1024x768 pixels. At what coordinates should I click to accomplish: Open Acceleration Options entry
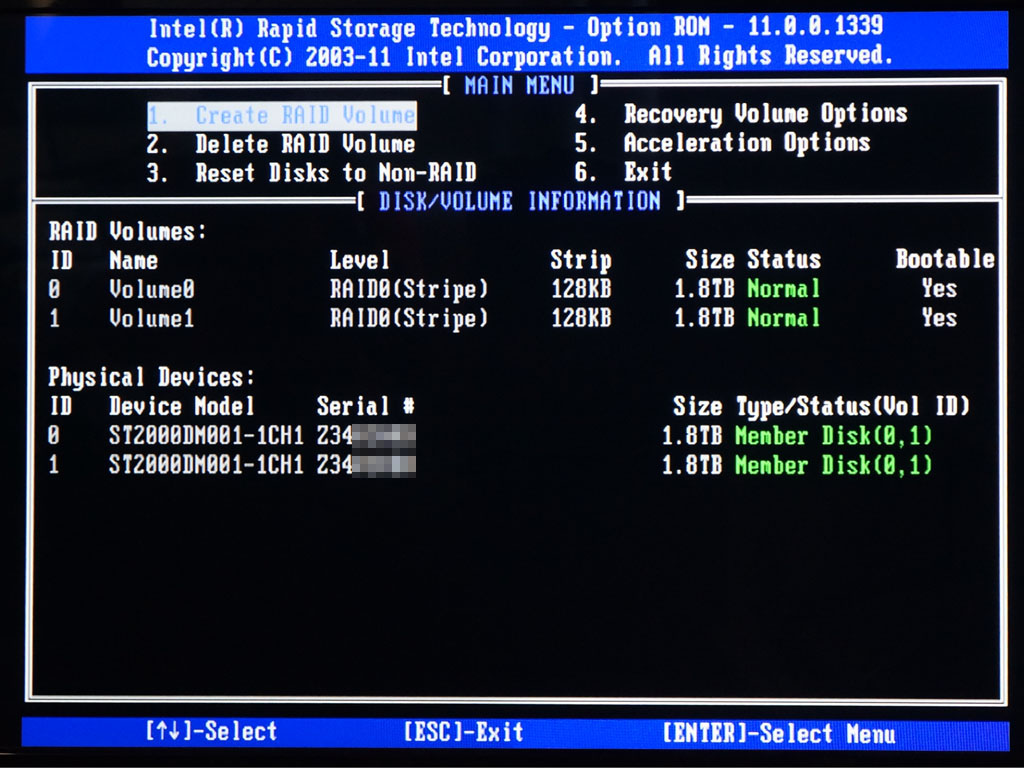[722, 142]
